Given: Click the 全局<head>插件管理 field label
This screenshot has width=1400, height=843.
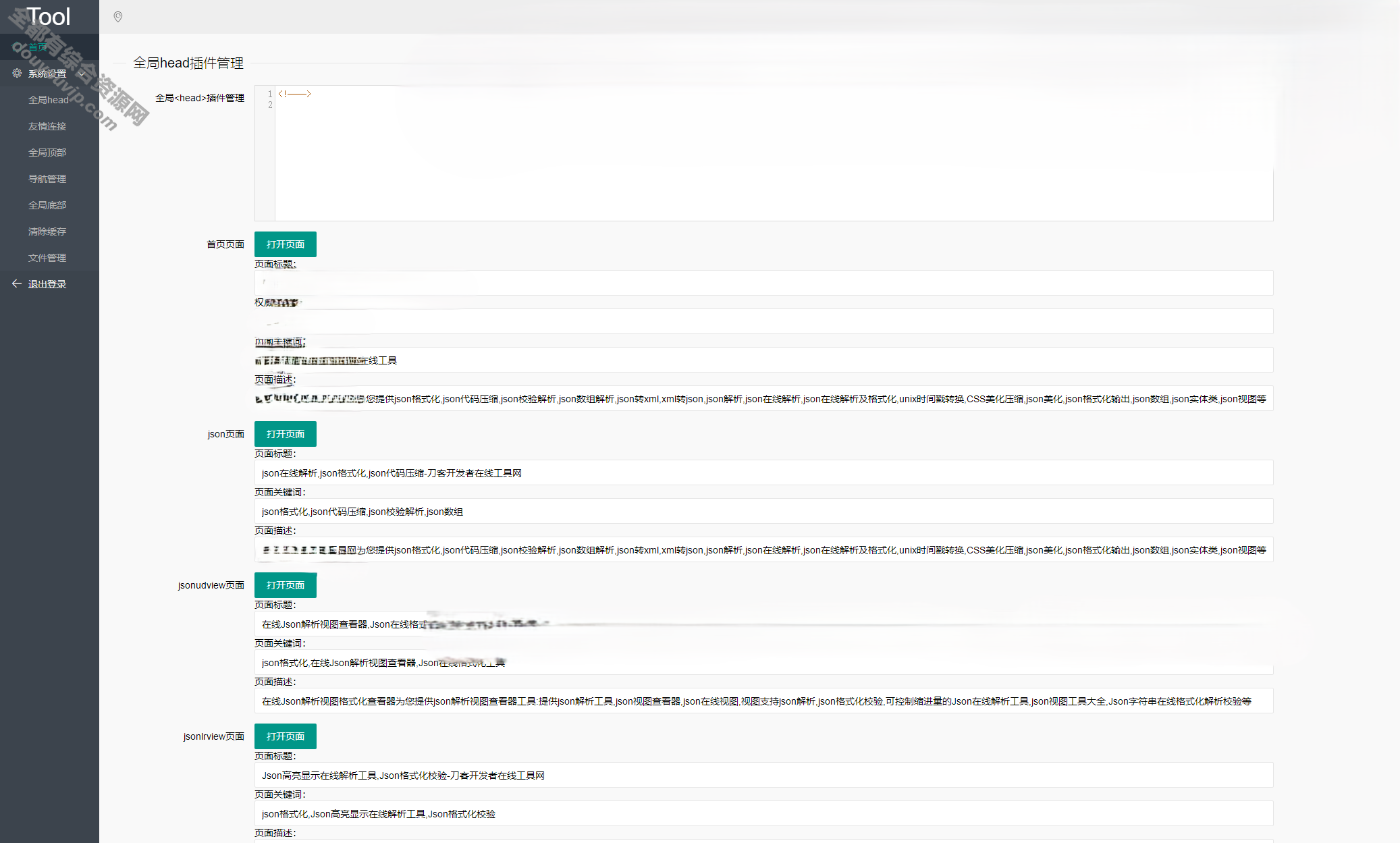Looking at the screenshot, I should pyautogui.click(x=200, y=98).
